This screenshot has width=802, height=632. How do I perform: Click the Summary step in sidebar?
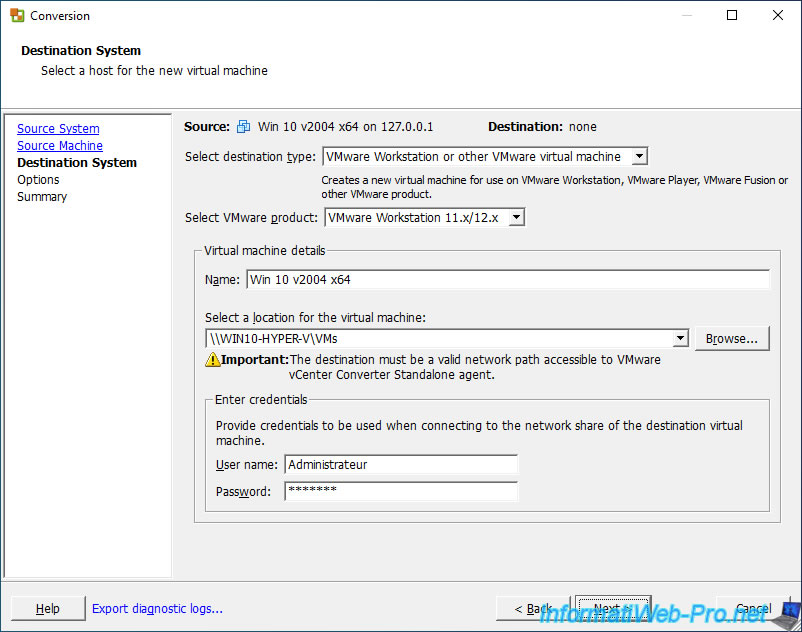(x=42, y=197)
